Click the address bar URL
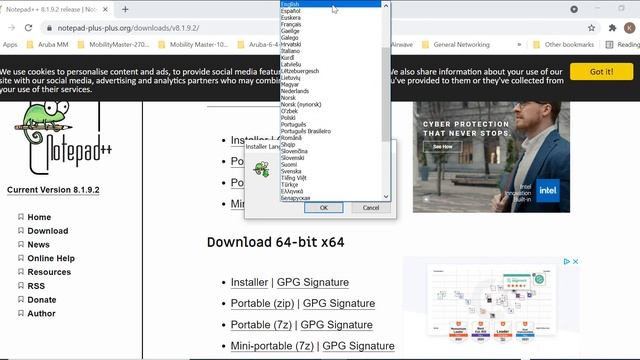640x360 pixels. (128, 28)
